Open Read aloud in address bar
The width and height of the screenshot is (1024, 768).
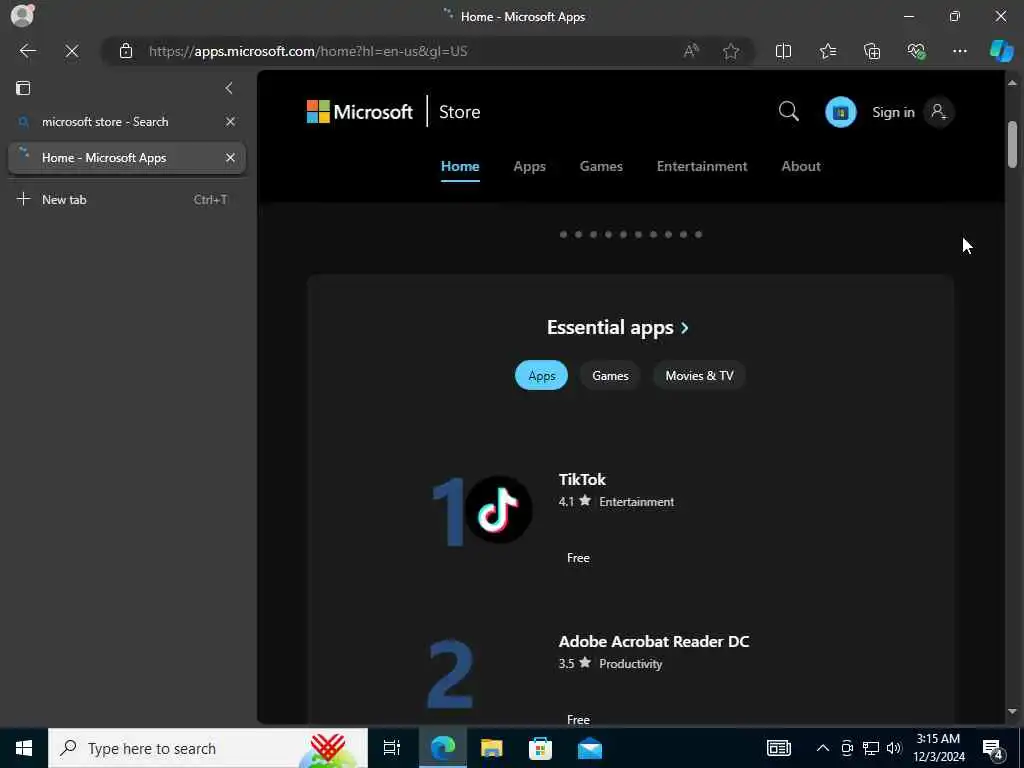click(691, 51)
